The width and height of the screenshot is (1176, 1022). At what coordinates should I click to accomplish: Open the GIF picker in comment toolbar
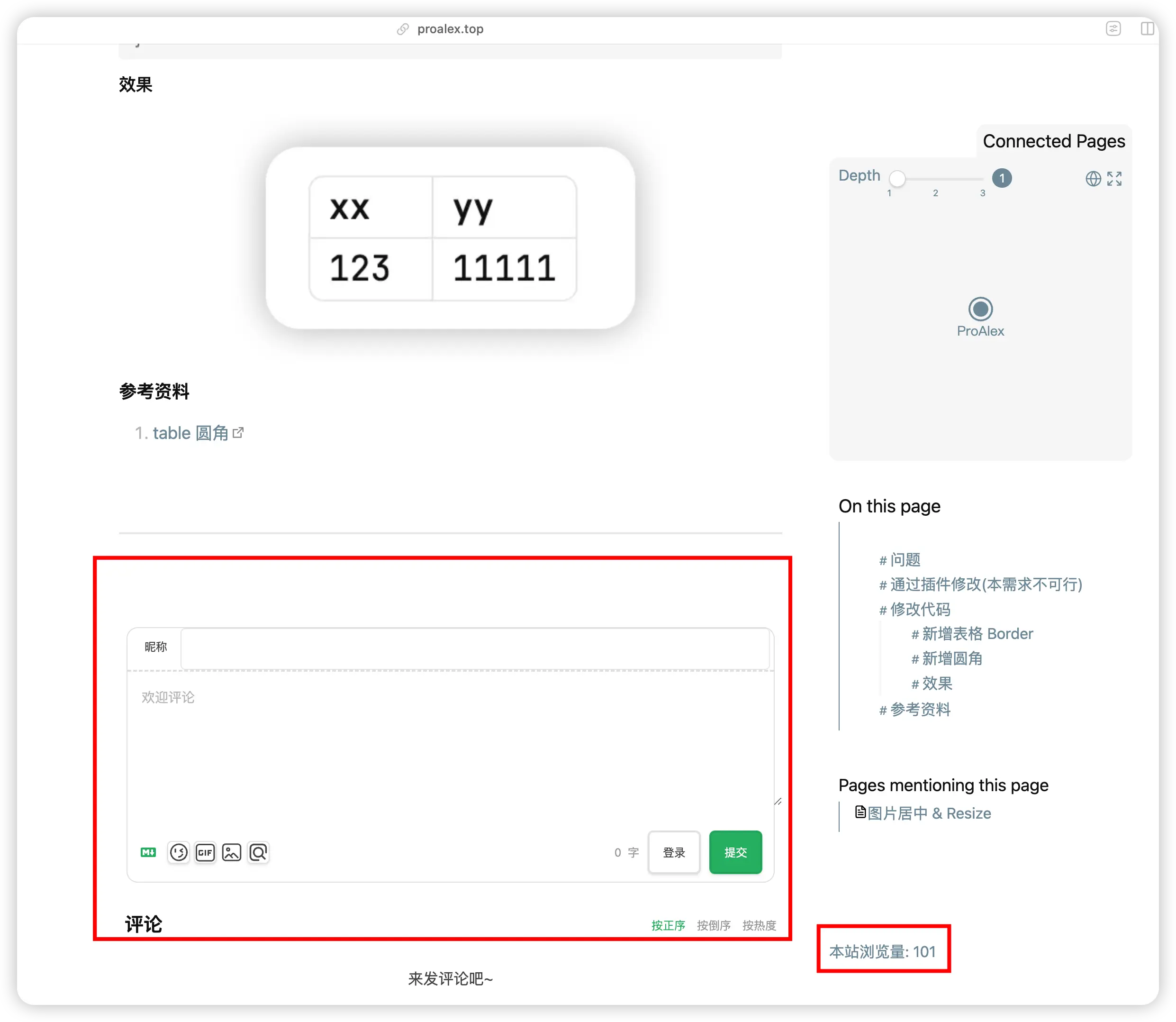click(x=205, y=852)
